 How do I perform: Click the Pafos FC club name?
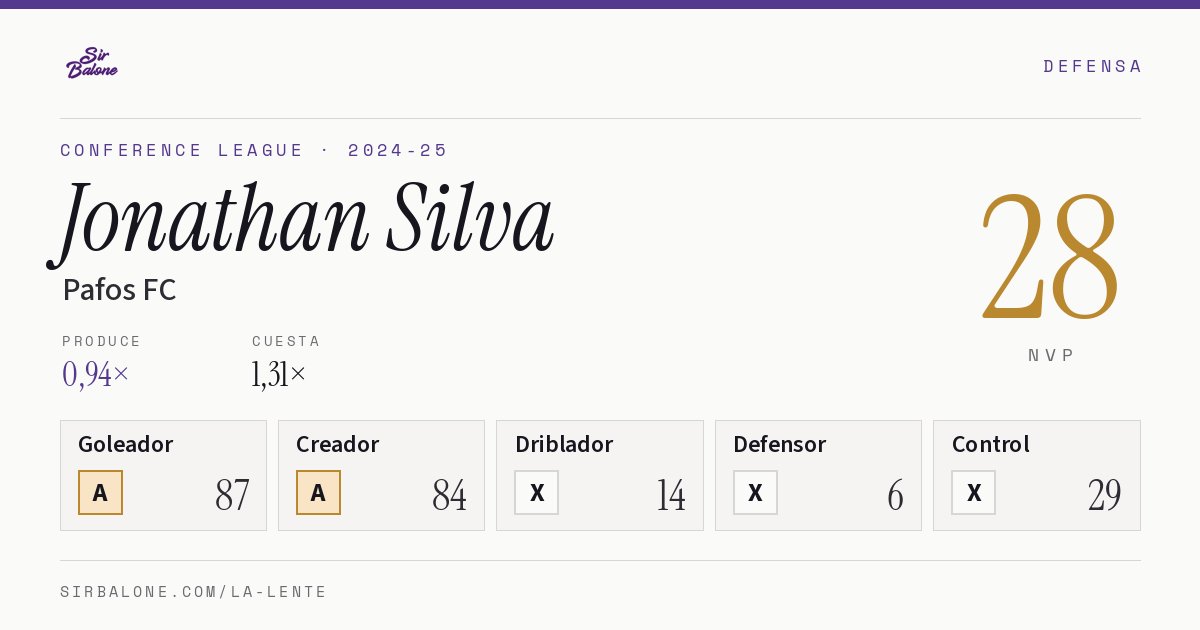click(x=119, y=290)
